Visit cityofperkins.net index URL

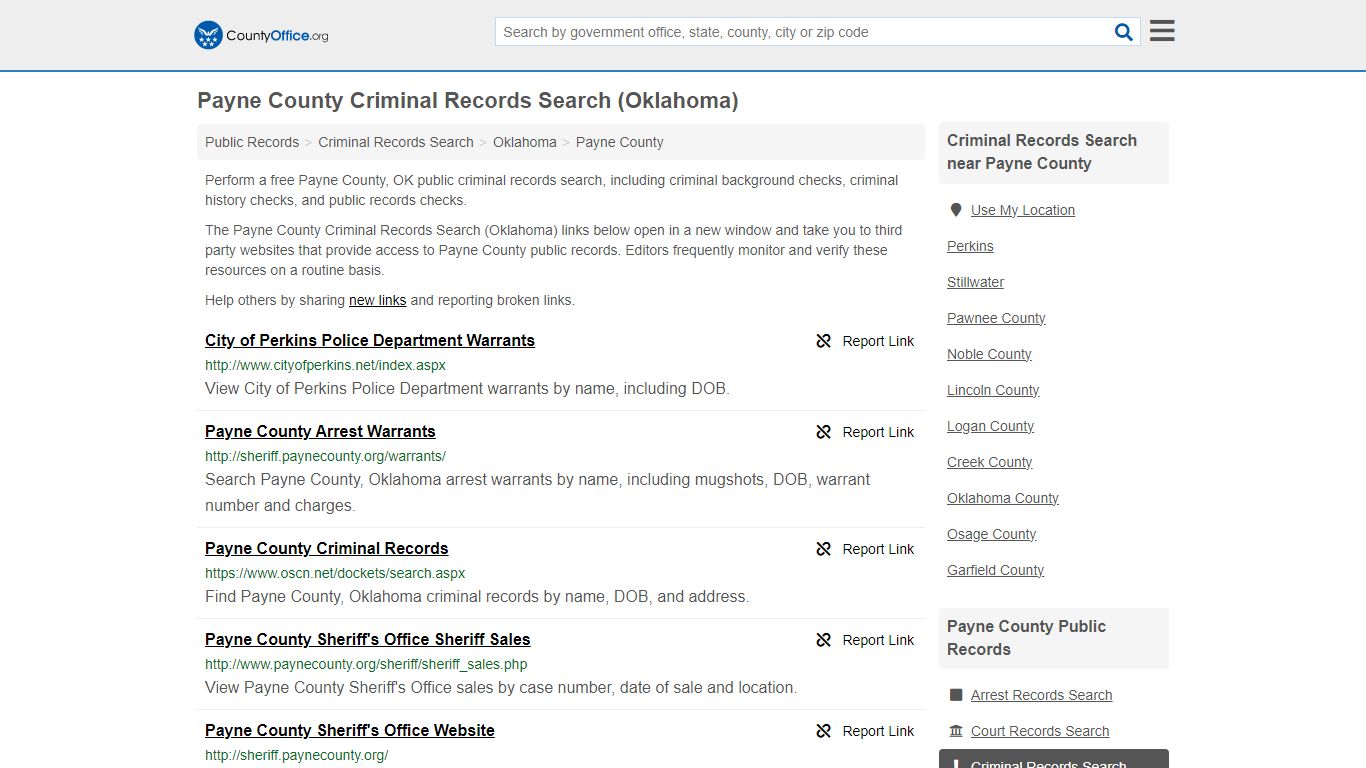coord(325,365)
